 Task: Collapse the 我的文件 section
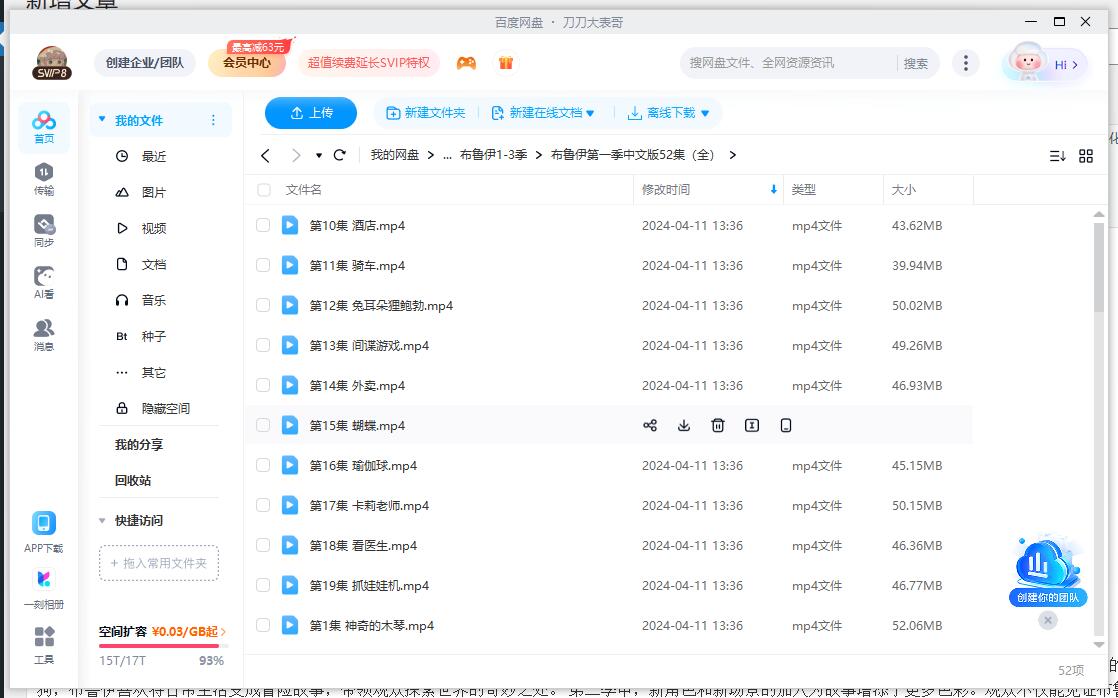(x=100, y=118)
